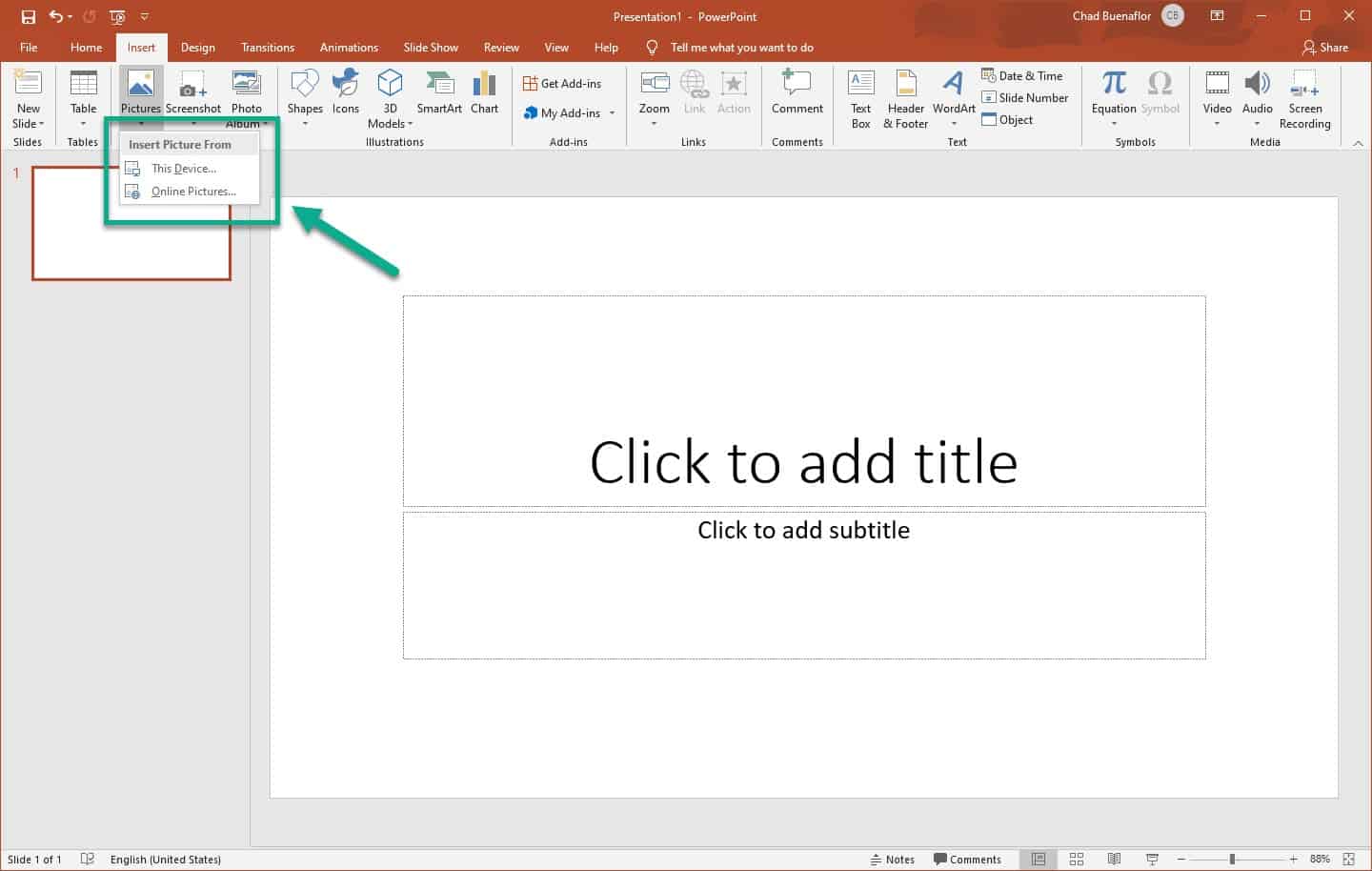Switch to Slide Sorter view
This screenshot has height=871, width=1372.
1077,859
